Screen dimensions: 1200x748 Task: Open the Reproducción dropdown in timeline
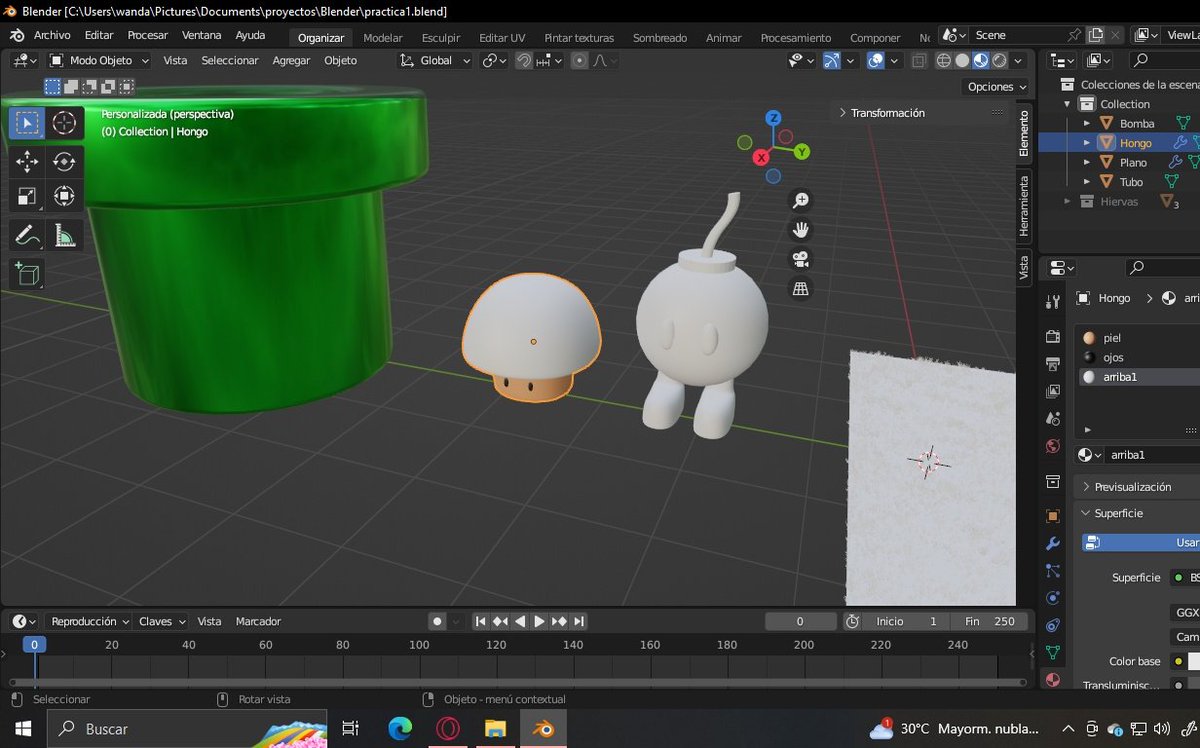click(x=90, y=621)
